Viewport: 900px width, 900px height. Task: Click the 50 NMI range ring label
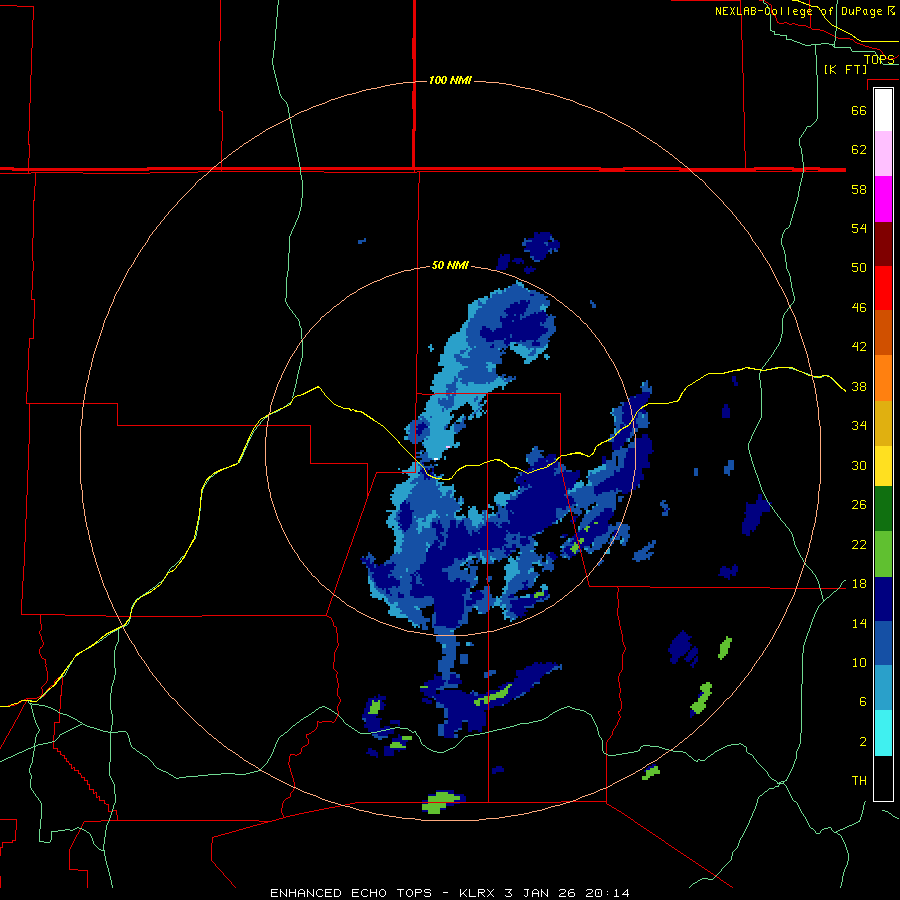click(450, 265)
